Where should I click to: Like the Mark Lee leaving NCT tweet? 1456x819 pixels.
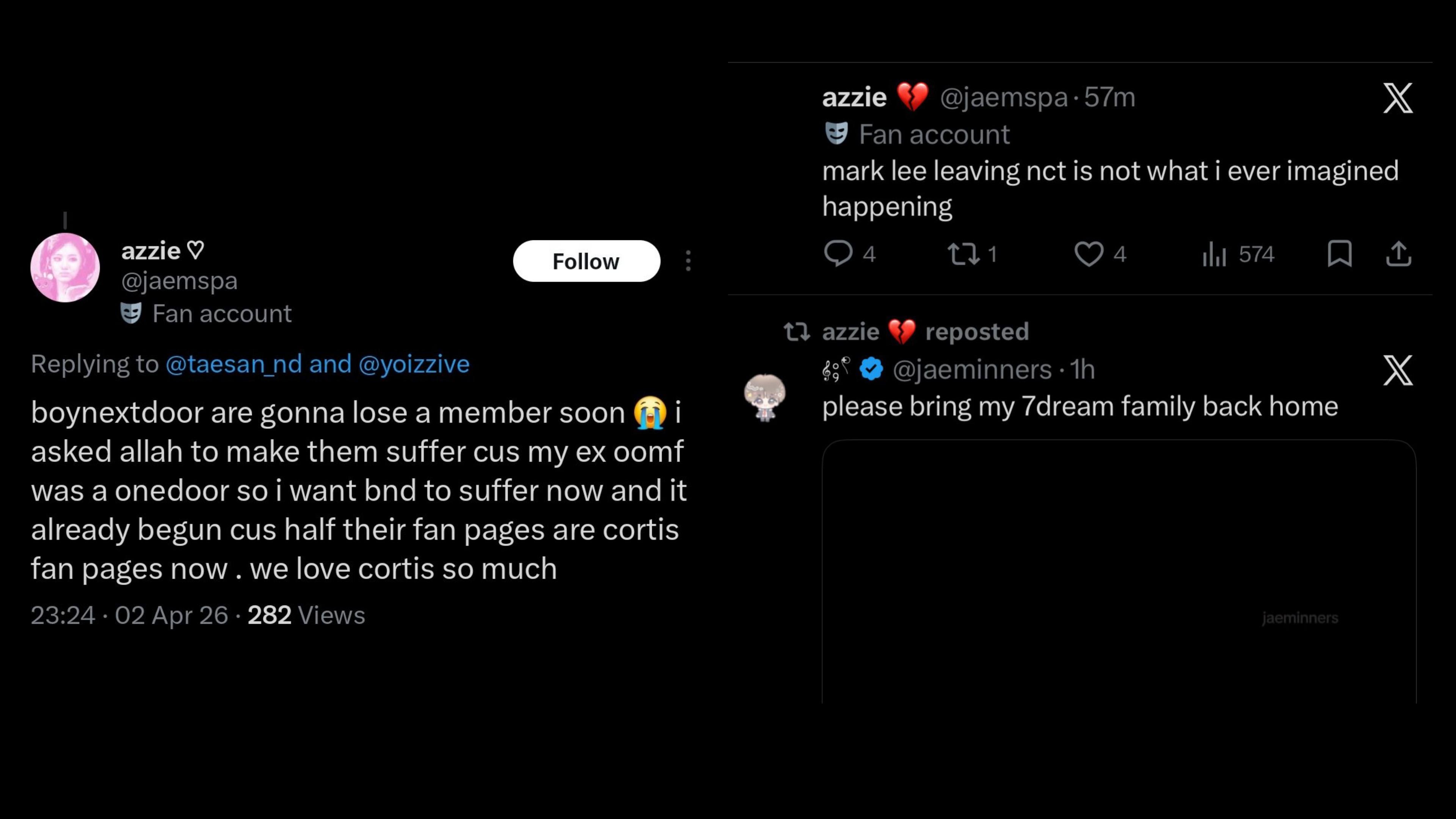click(1089, 254)
